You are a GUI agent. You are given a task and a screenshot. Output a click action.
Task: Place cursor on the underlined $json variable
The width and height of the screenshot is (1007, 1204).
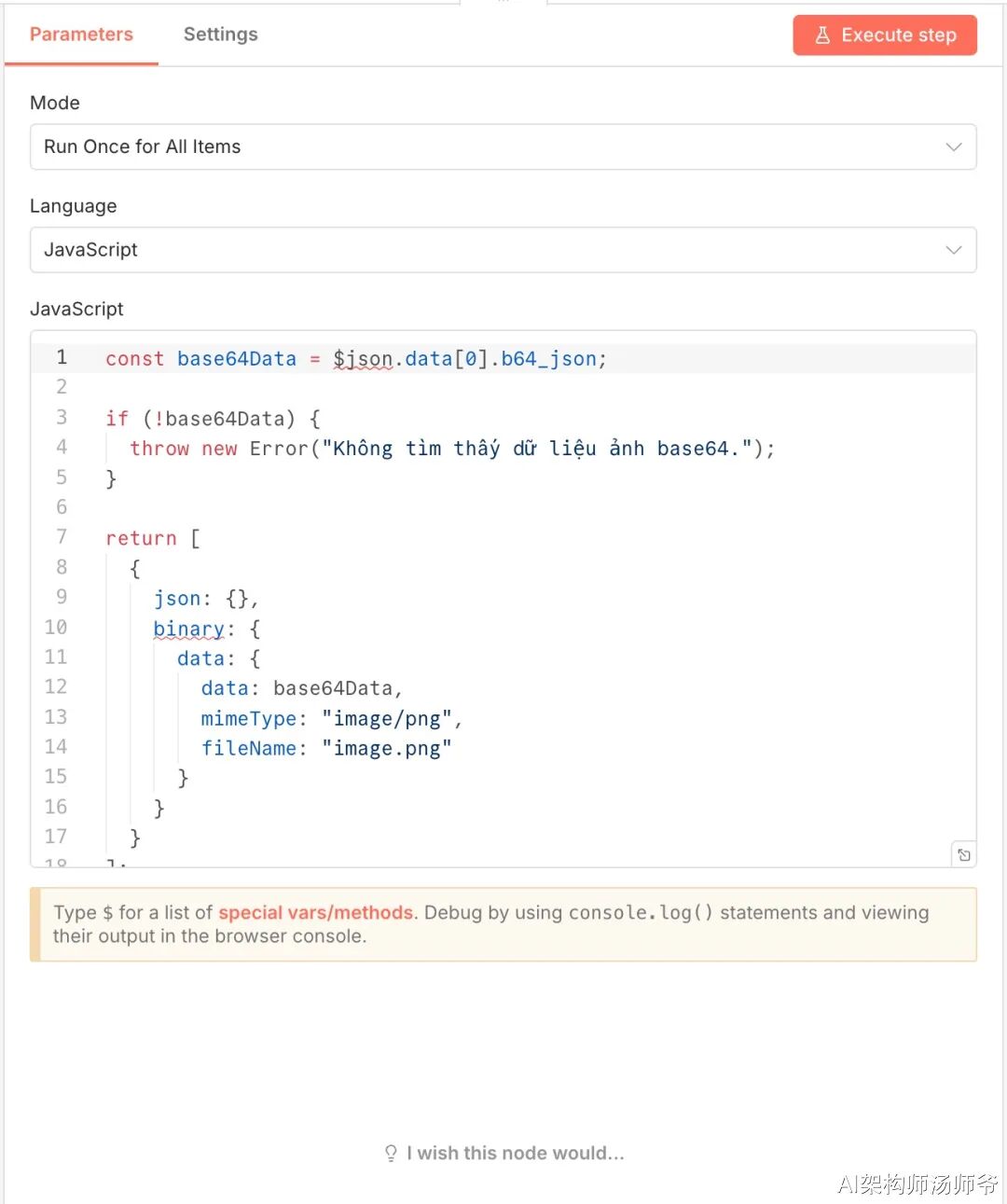pos(363,359)
